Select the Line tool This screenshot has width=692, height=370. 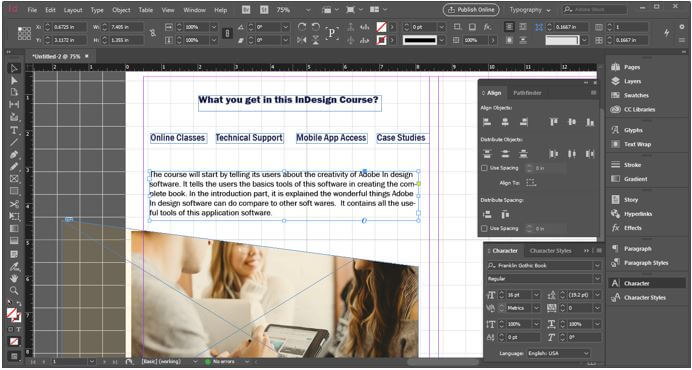(x=14, y=142)
